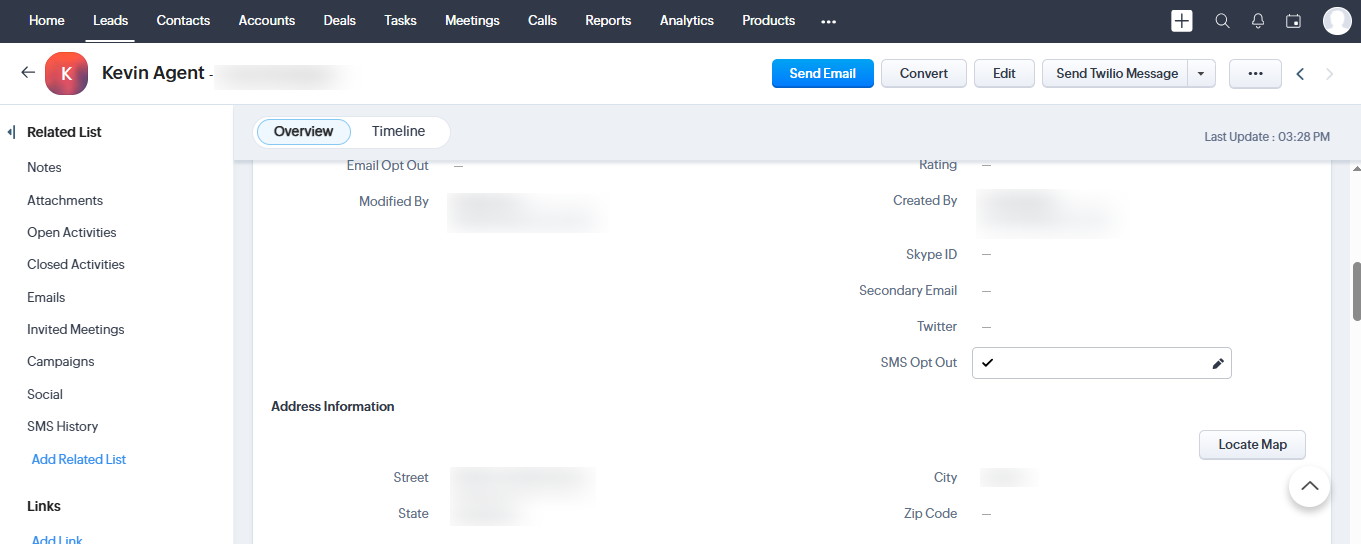The height and width of the screenshot is (544, 1361).
Task: Open the Deals module tab
Action: (340, 21)
